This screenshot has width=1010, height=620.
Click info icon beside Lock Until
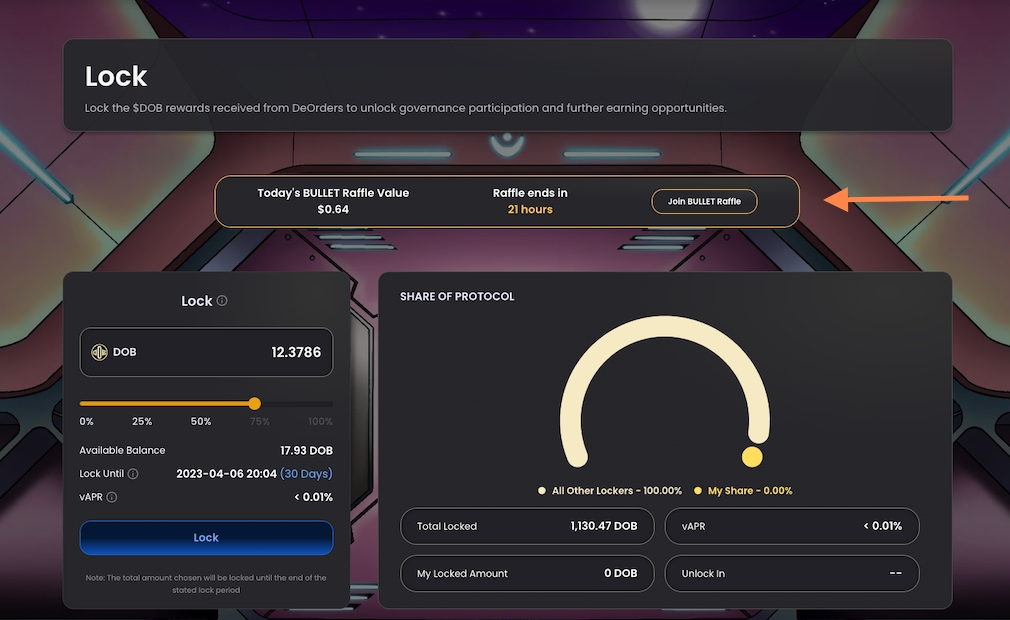click(x=133, y=474)
